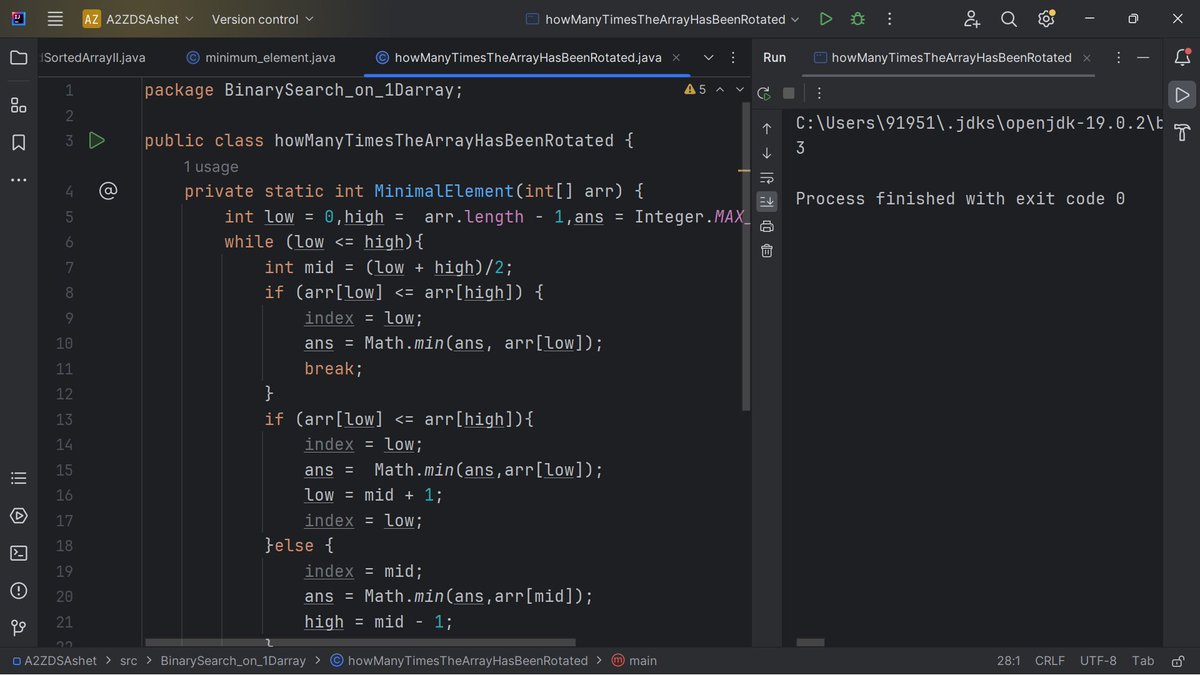Open Run tool window on right stripe
1200x675 pixels.
click(x=1182, y=95)
